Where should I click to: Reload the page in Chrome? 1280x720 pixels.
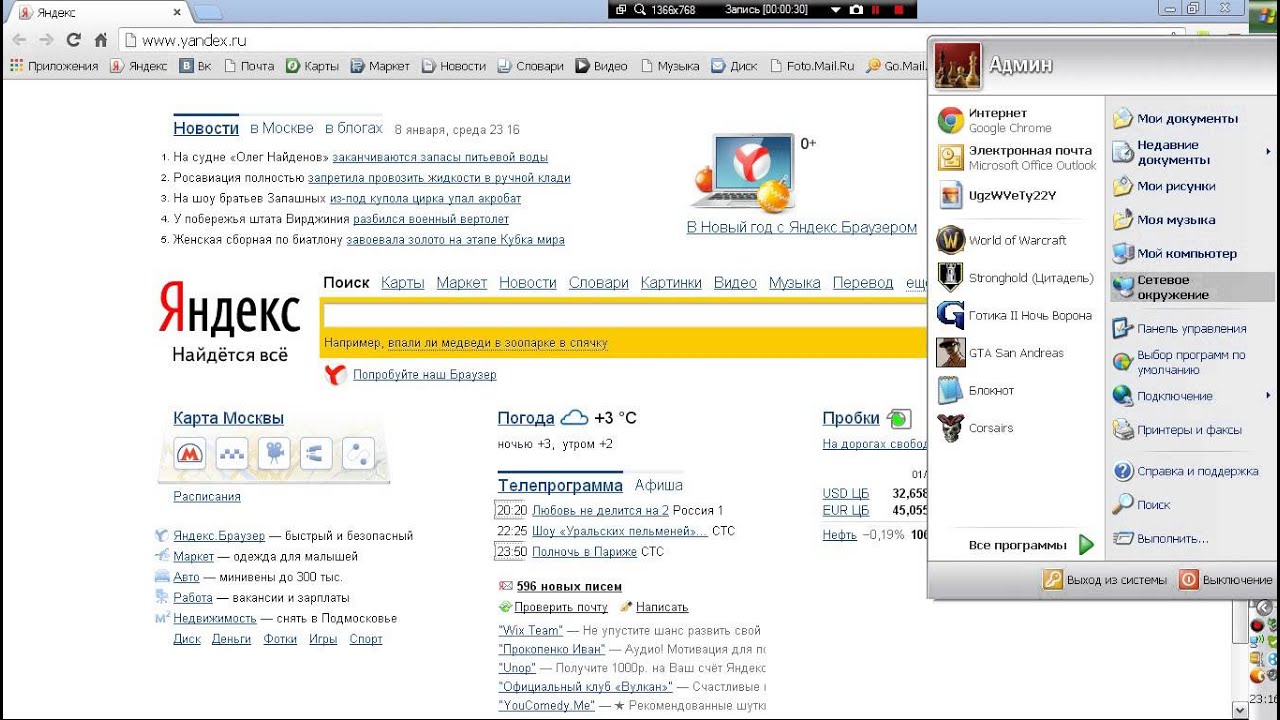(73, 40)
